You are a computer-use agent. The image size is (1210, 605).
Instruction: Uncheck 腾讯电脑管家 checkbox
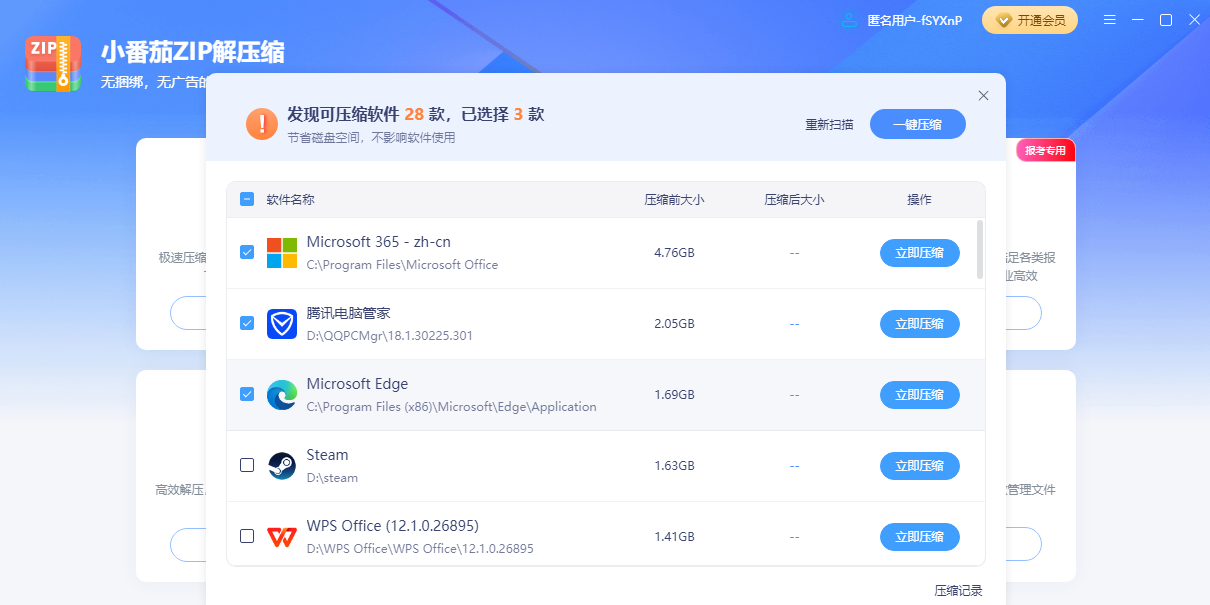(x=247, y=323)
